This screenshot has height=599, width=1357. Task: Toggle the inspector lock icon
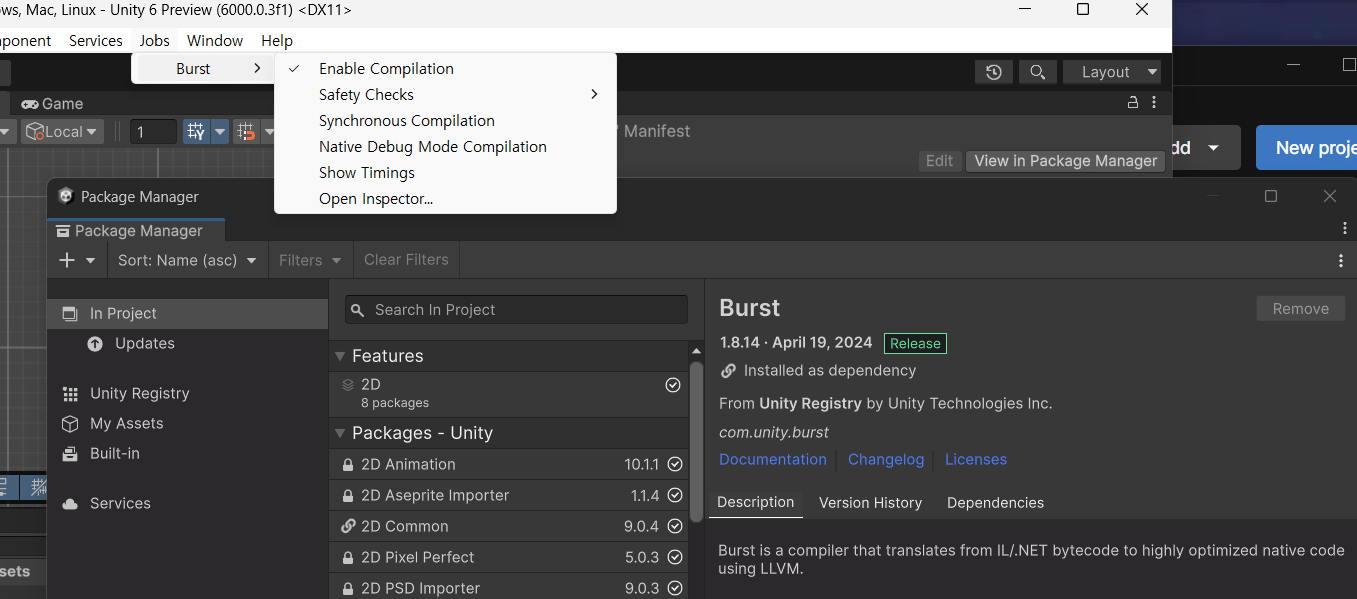tap(1133, 103)
